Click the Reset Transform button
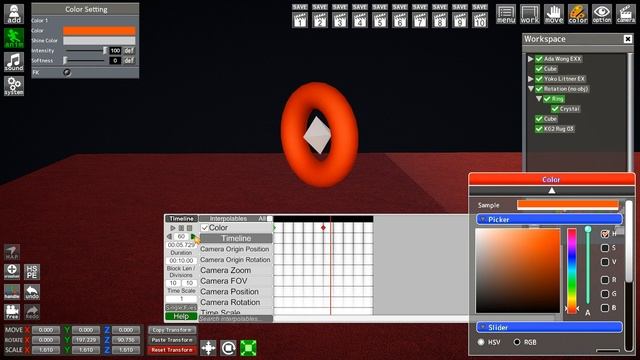Viewport: 640px width, 360px height. point(172,350)
